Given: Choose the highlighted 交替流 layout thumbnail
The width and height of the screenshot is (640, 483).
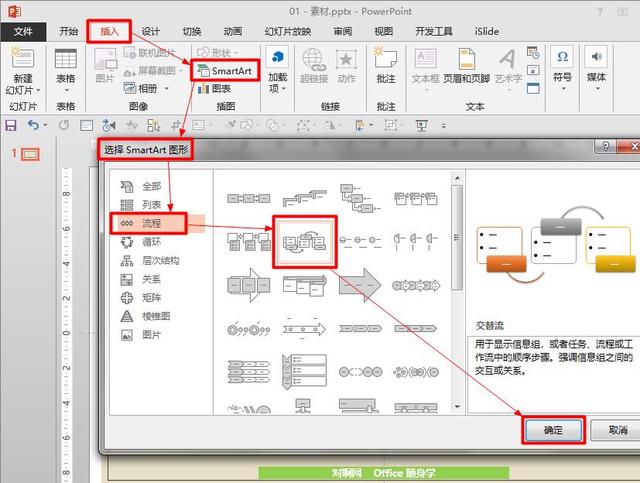Looking at the screenshot, I should (x=304, y=242).
